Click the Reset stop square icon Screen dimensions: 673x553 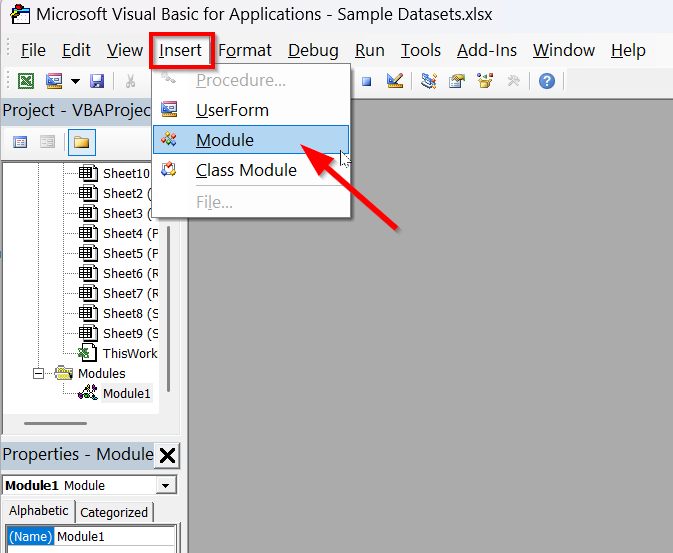[366, 81]
